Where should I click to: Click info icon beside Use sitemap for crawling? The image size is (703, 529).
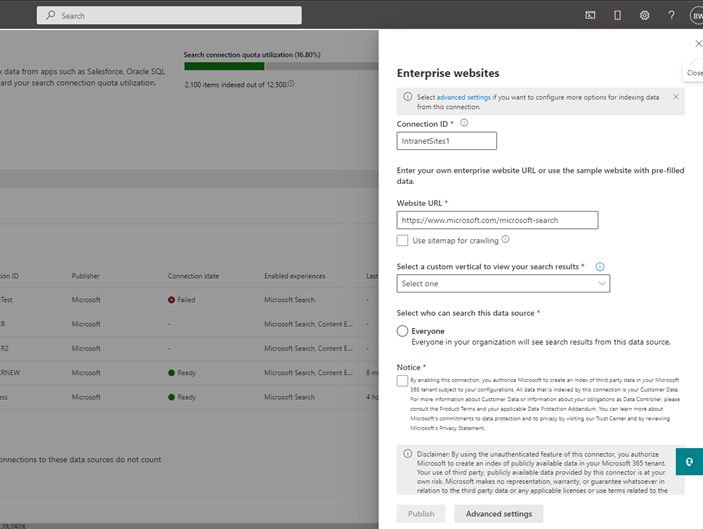coord(505,239)
